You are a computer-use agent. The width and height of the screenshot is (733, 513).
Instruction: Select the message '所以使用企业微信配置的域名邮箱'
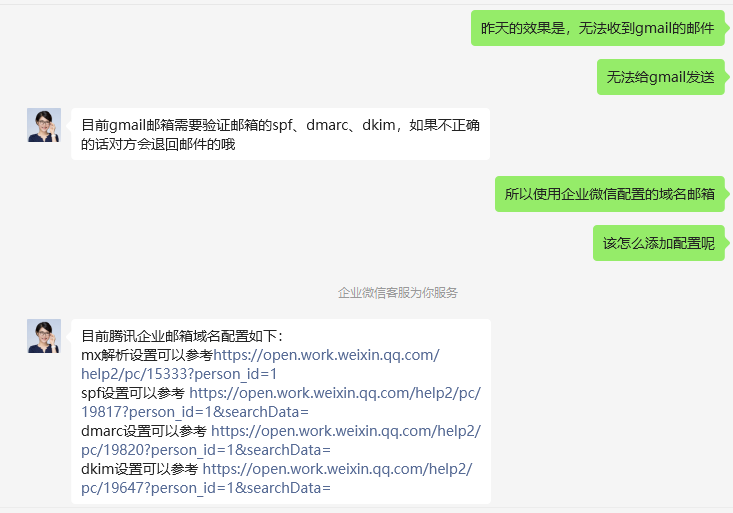609,194
